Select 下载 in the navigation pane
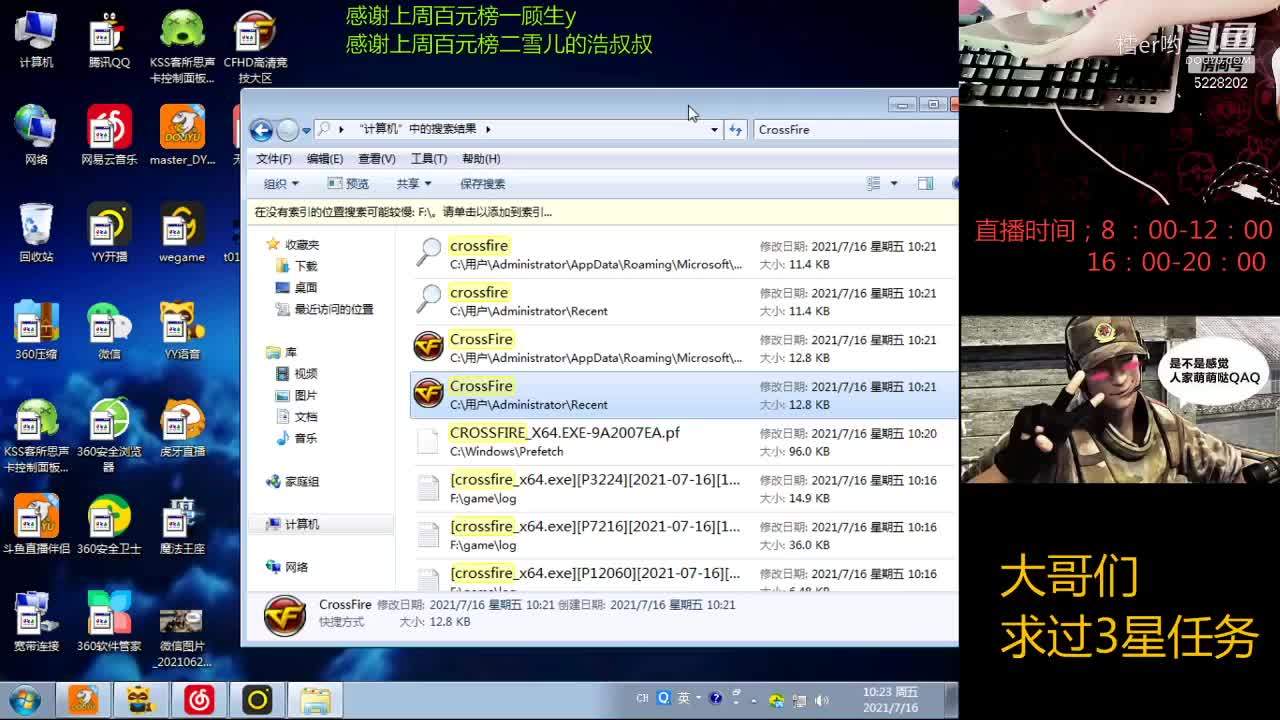This screenshot has width=1280, height=720. 296,266
